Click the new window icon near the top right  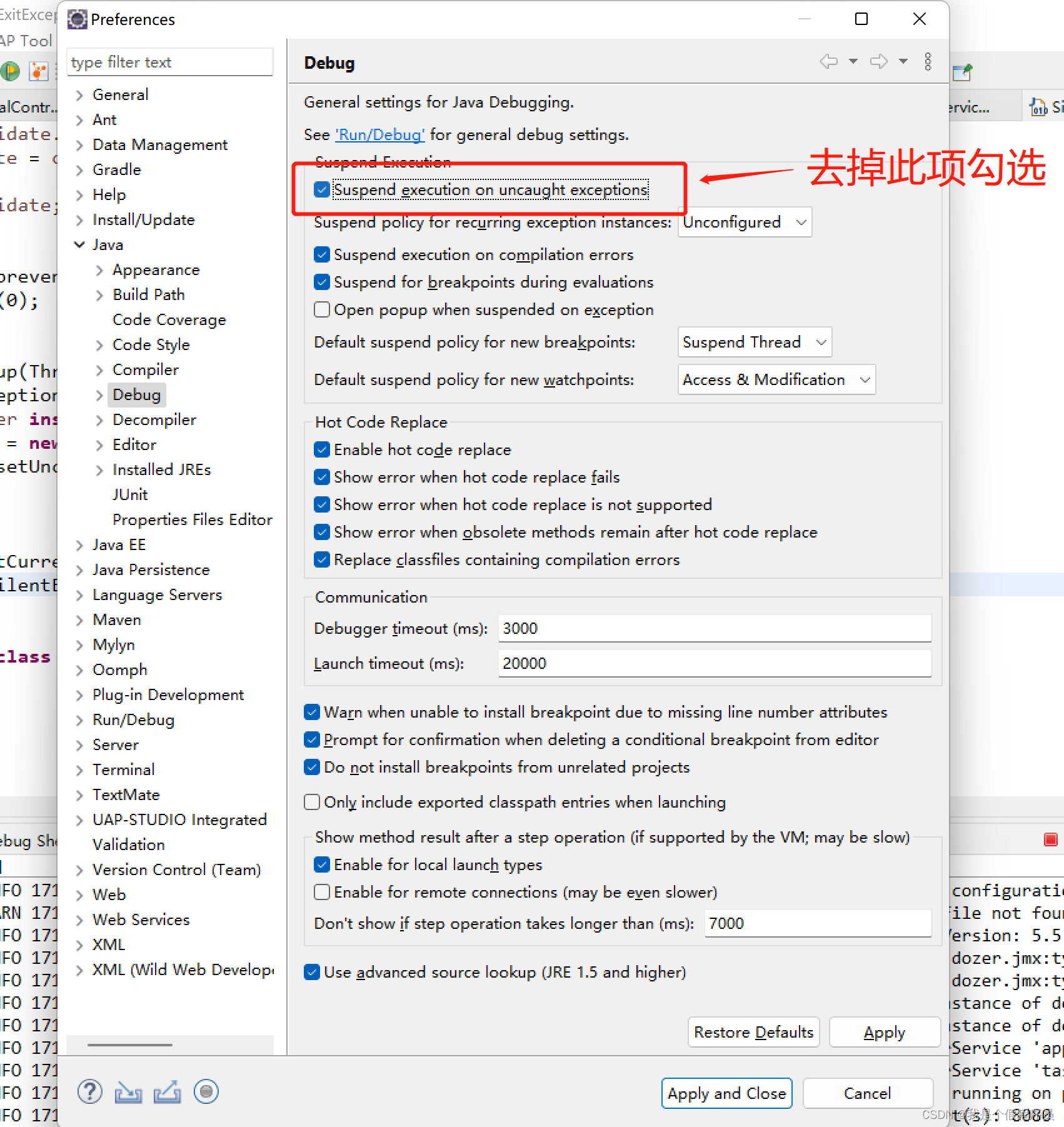(962, 71)
